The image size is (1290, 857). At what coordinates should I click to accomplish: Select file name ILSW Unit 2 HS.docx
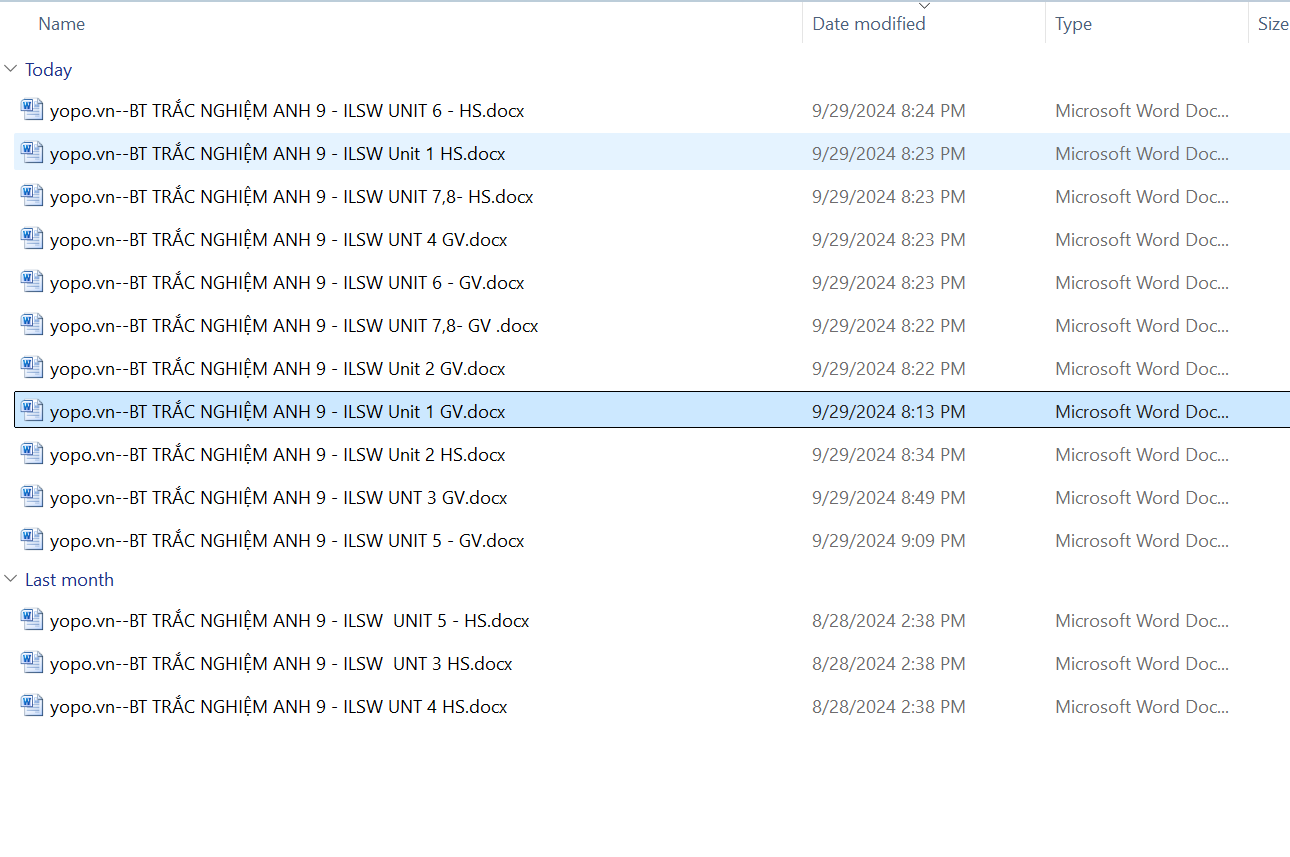tap(278, 455)
